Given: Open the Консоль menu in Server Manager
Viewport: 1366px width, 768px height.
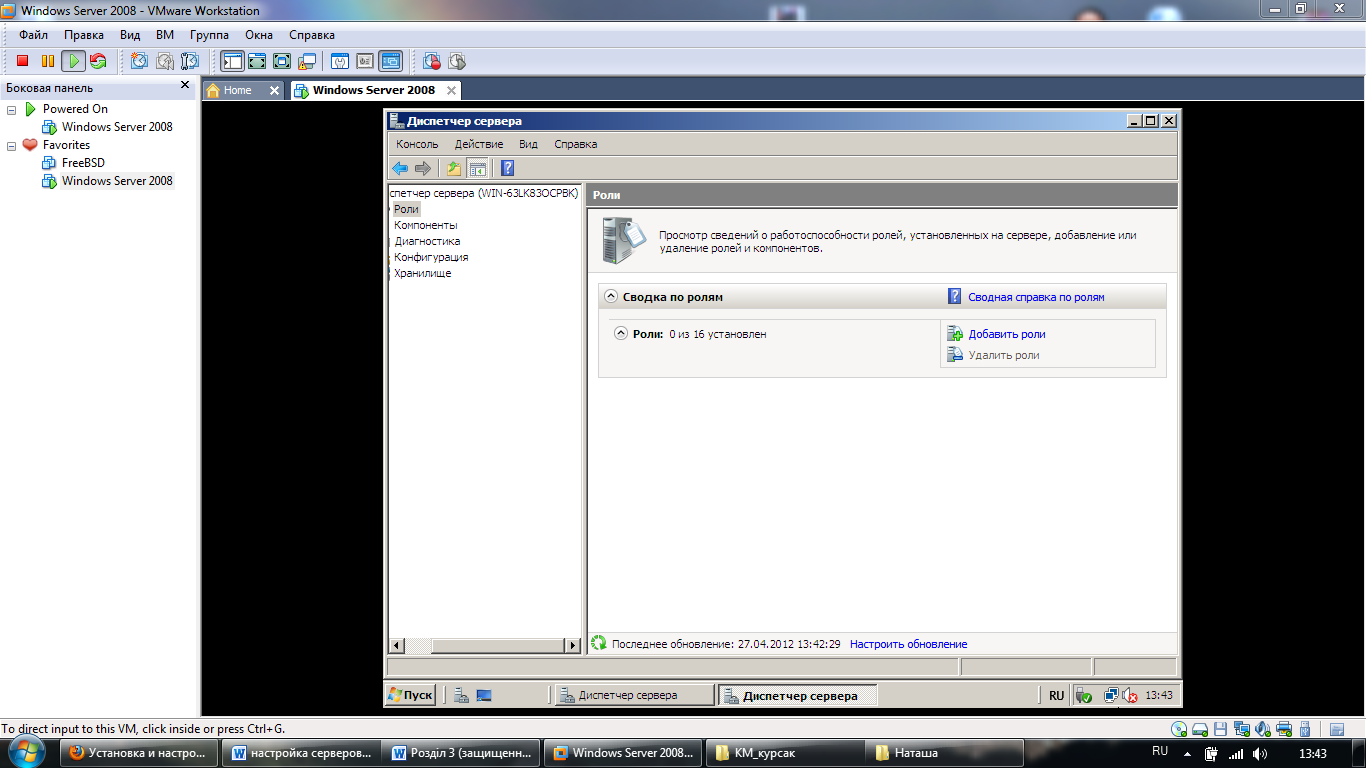Looking at the screenshot, I should click(x=417, y=144).
